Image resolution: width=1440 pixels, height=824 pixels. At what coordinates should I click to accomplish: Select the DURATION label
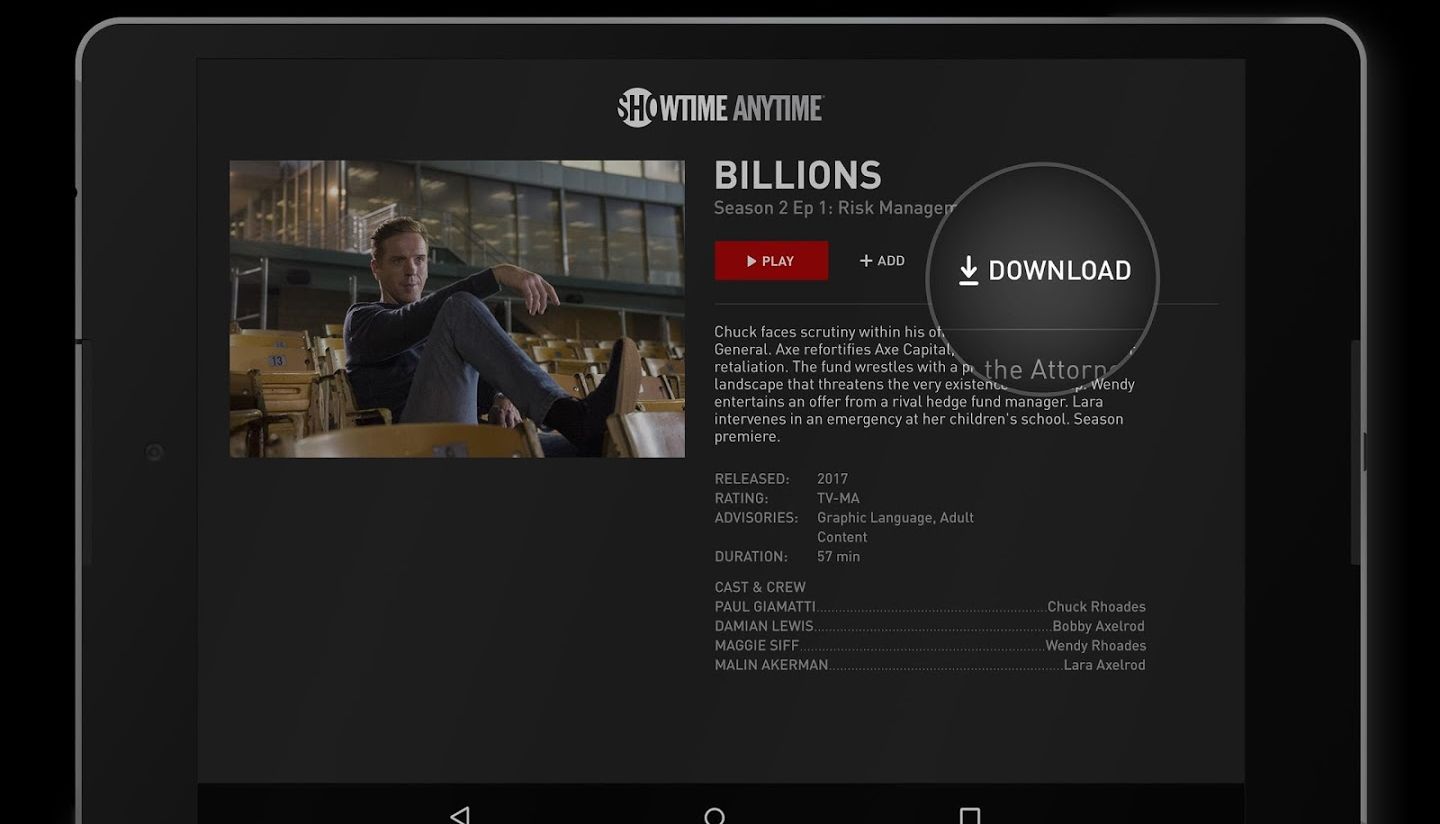[x=751, y=557]
